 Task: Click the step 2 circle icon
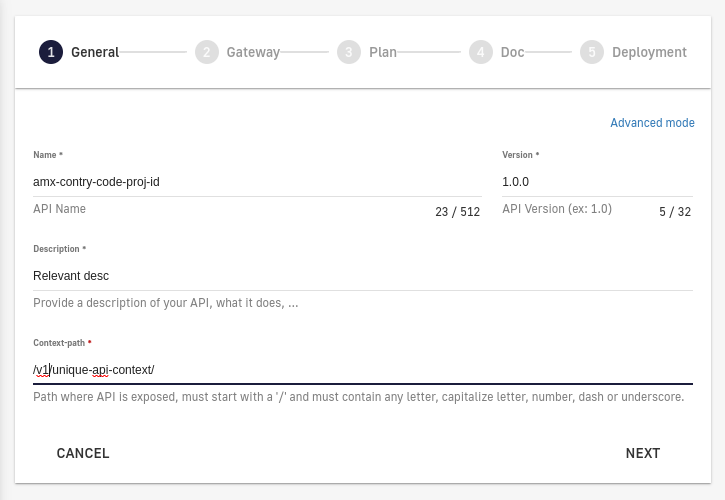pos(207,52)
